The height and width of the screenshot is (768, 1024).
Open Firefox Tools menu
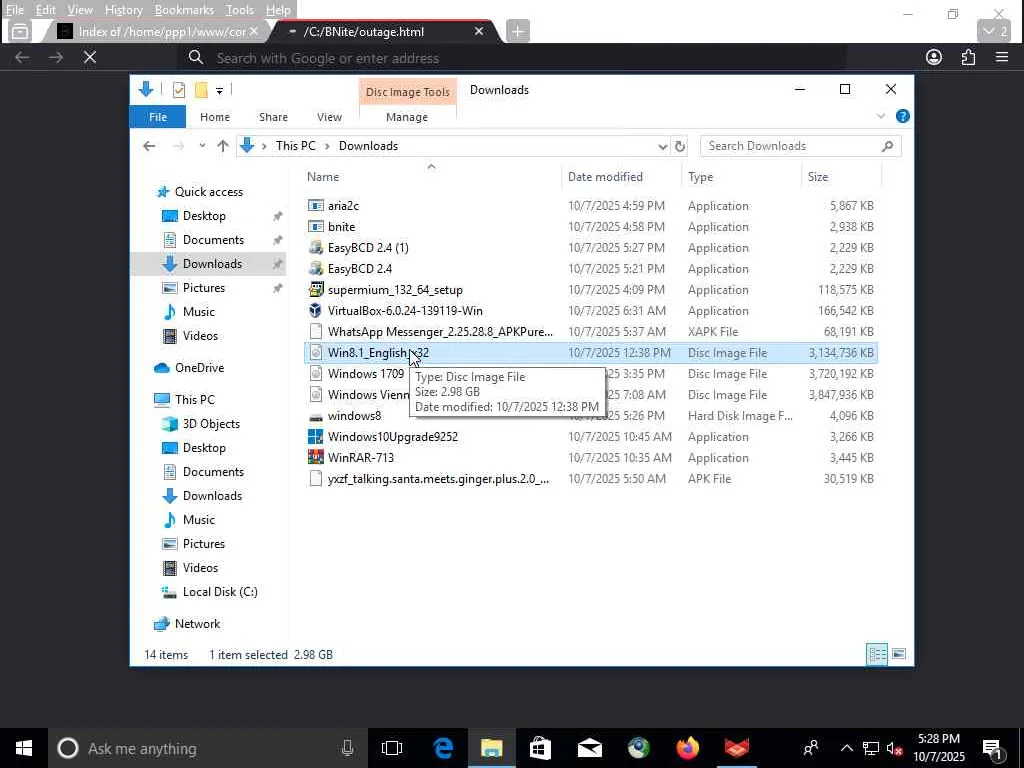(239, 10)
